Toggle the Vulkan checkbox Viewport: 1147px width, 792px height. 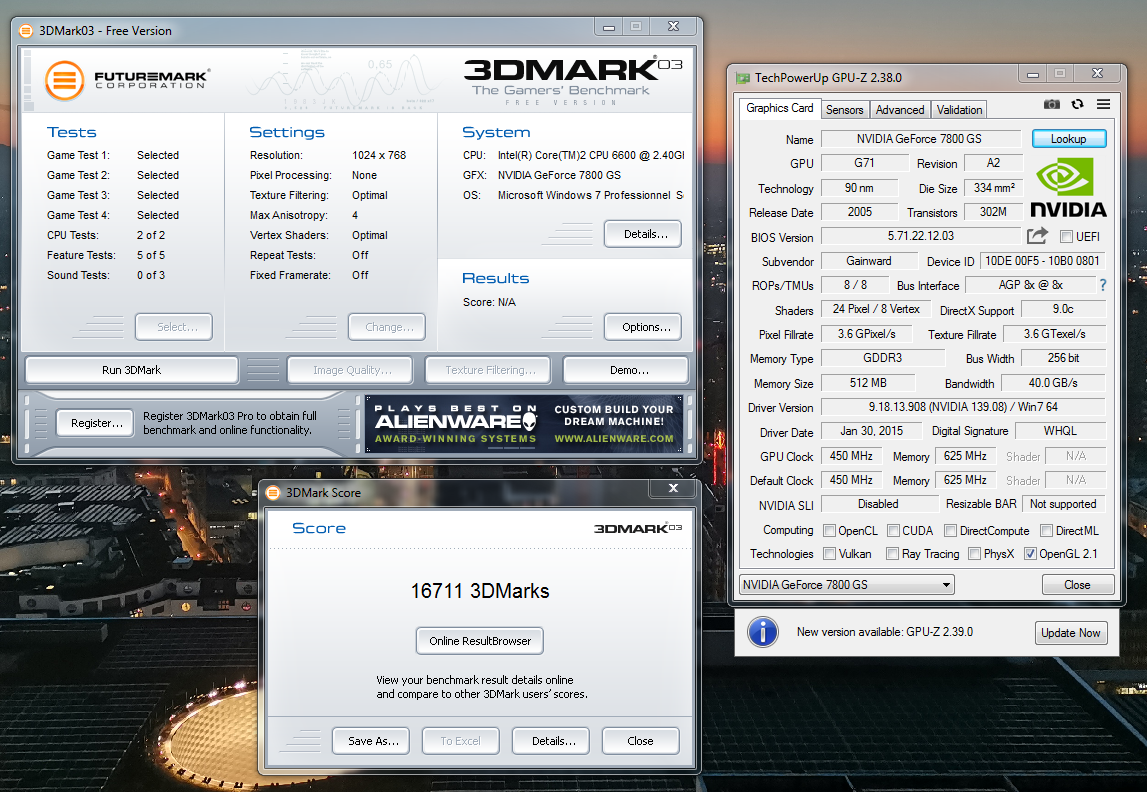pyautogui.click(x=830, y=554)
